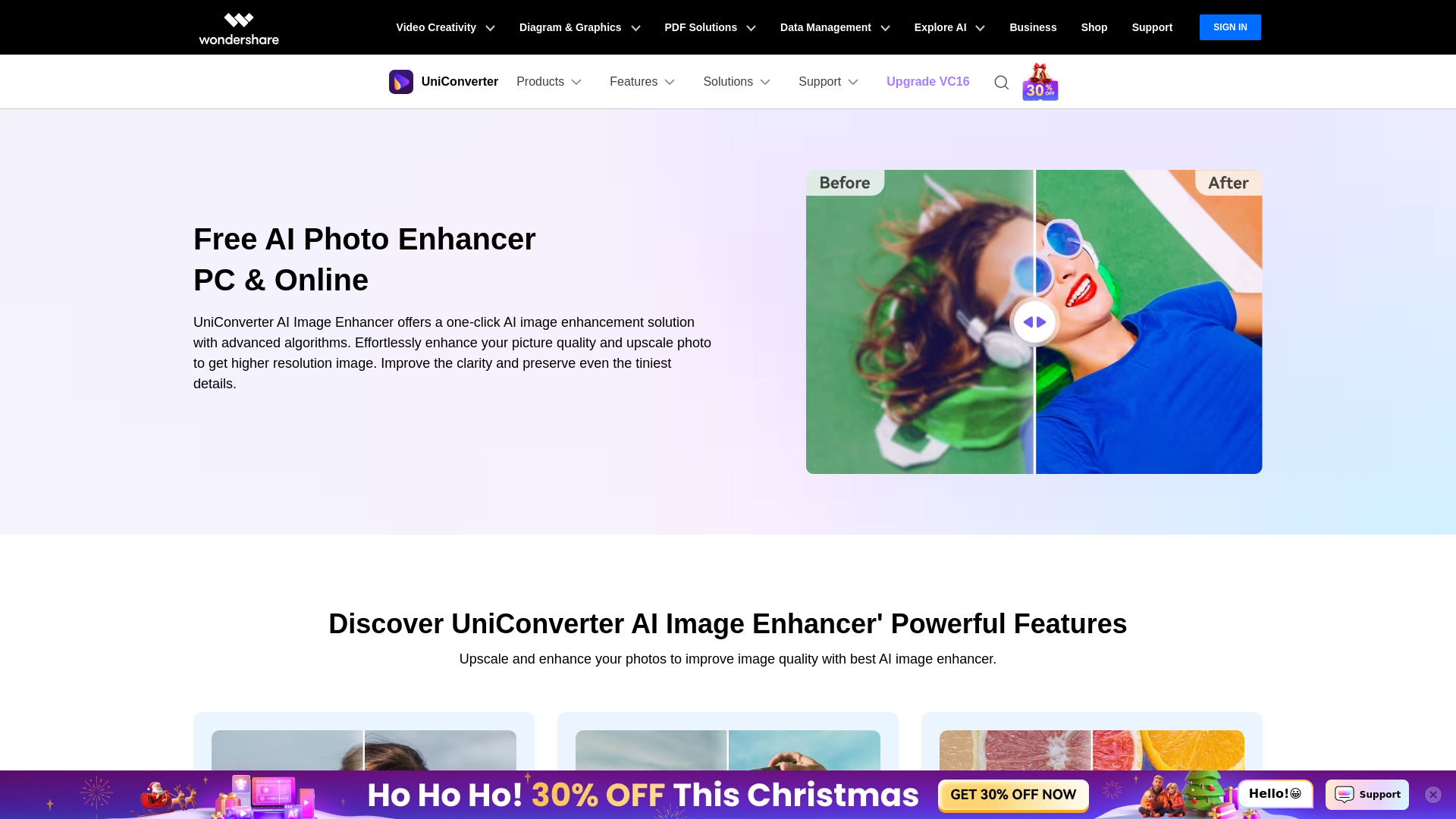Viewport: 1456px width, 819px height.
Task: Click the before/after slider control icon
Action: coord(1035,321)
